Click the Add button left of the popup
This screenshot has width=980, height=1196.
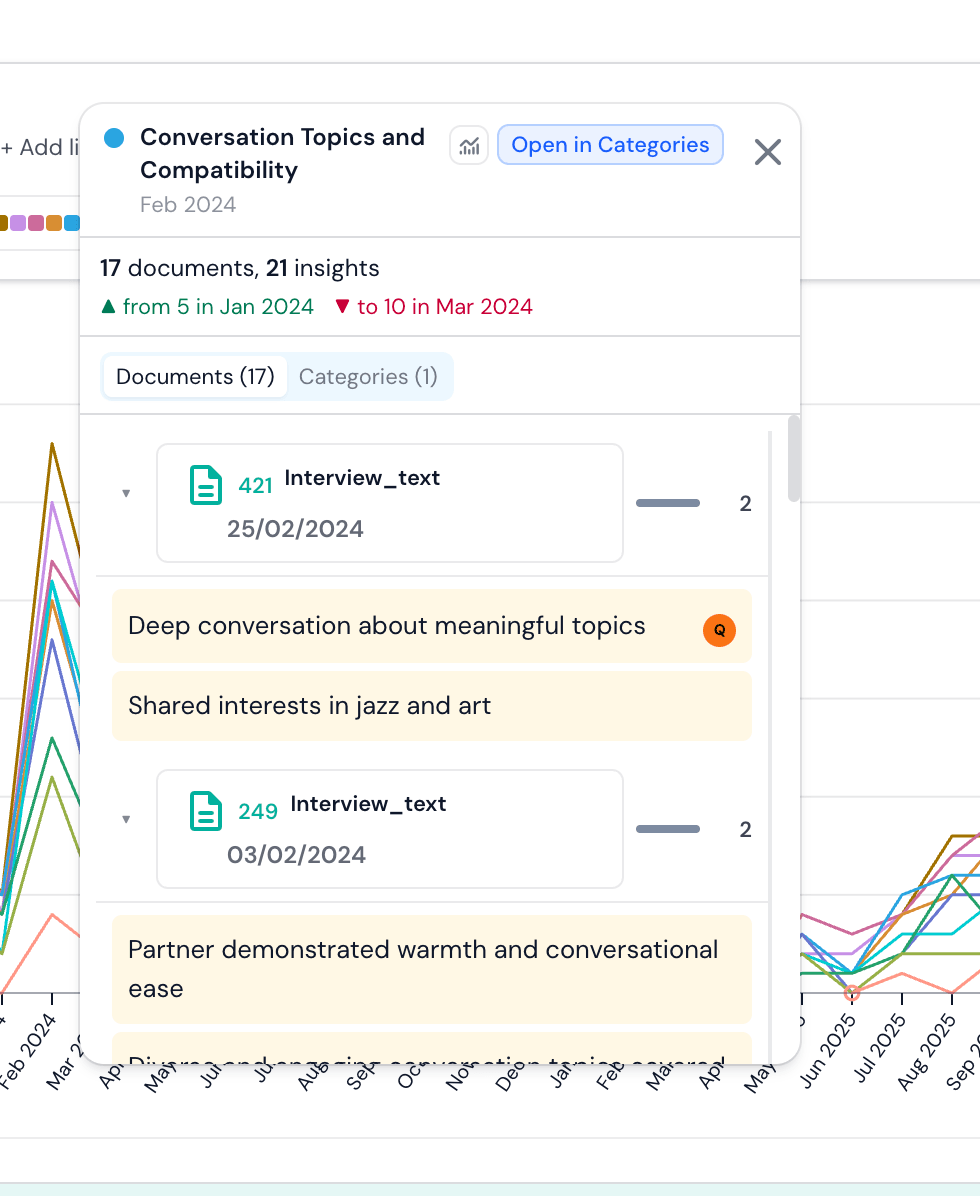(x=40, y=147)
